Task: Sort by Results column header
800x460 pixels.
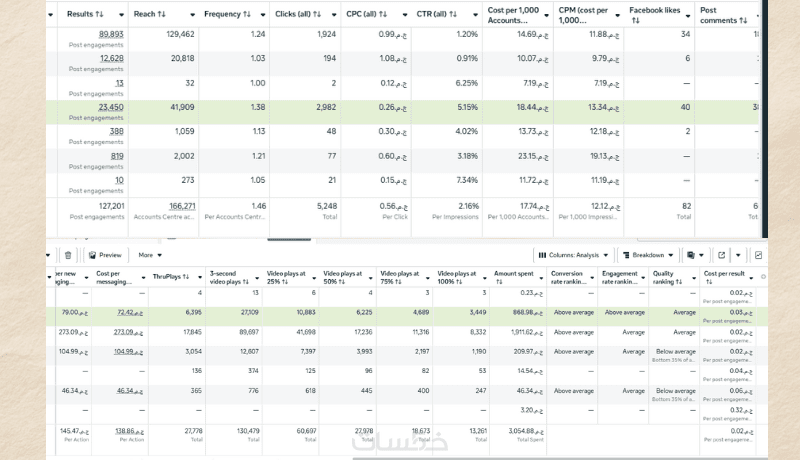Action: [x=85, y=15]
